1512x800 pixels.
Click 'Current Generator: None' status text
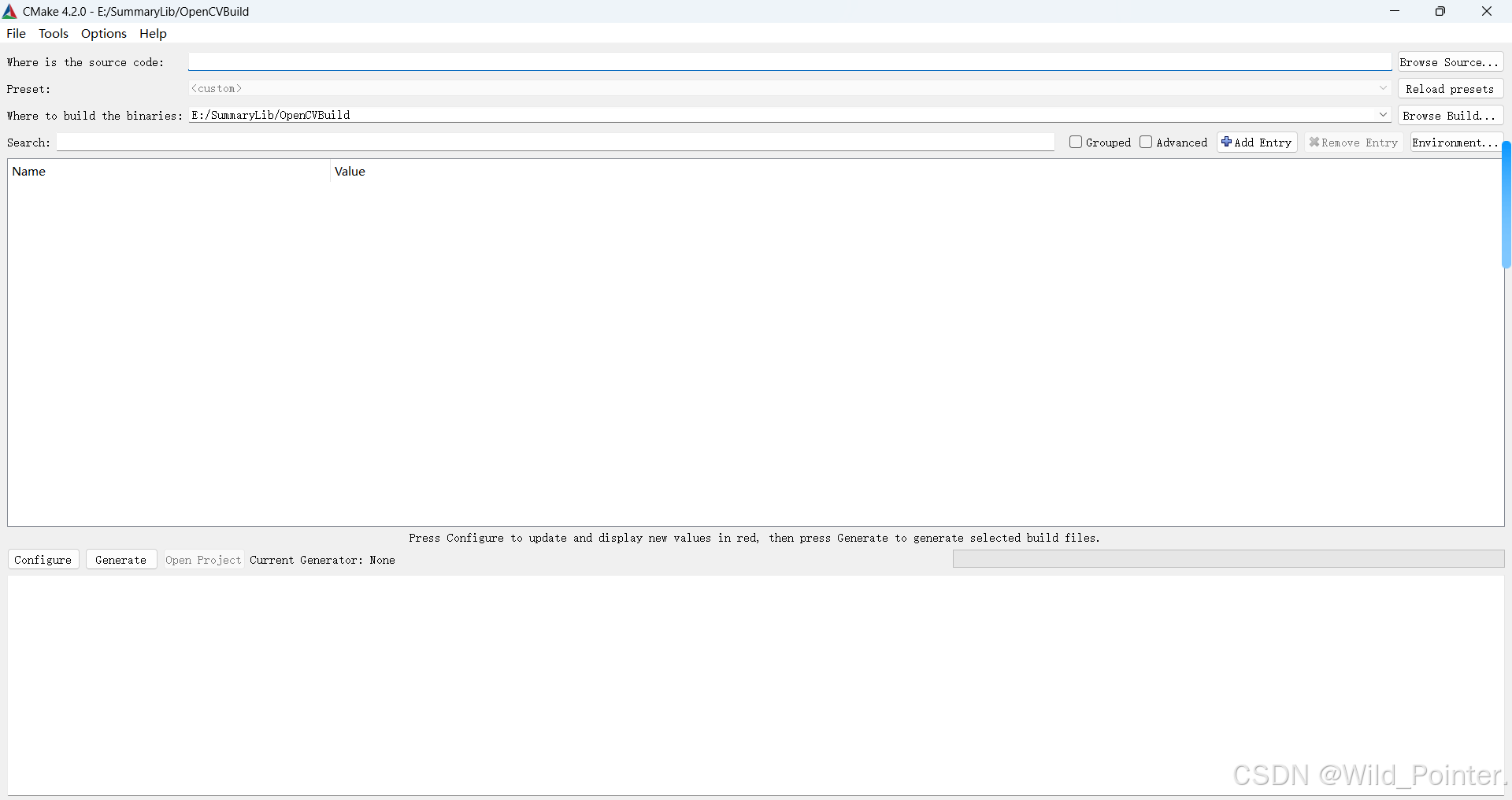(322, 560)
